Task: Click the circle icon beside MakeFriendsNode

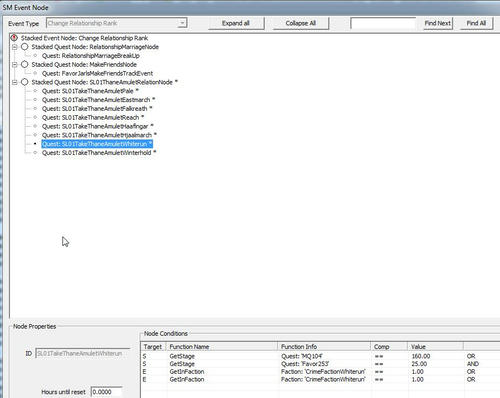Action: coord(25,64)
